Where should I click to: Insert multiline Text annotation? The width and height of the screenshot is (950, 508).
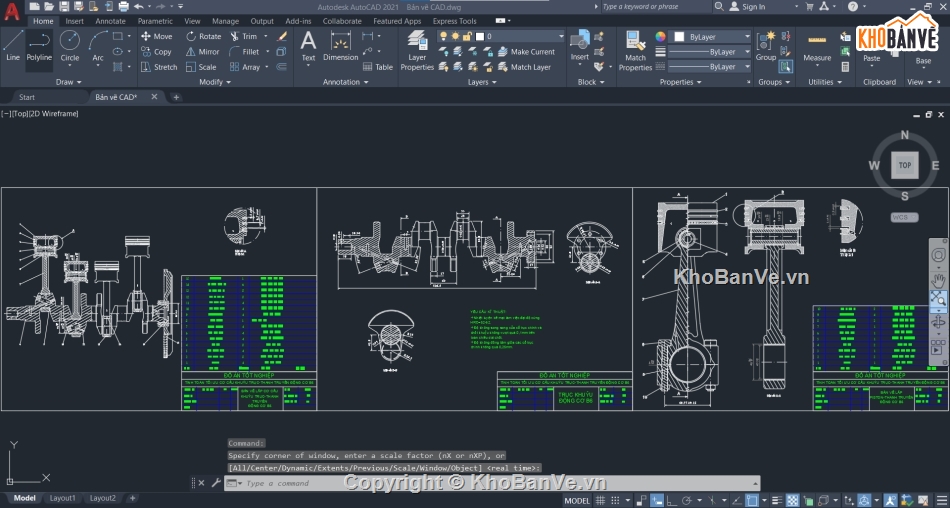(x=308, y=46)
